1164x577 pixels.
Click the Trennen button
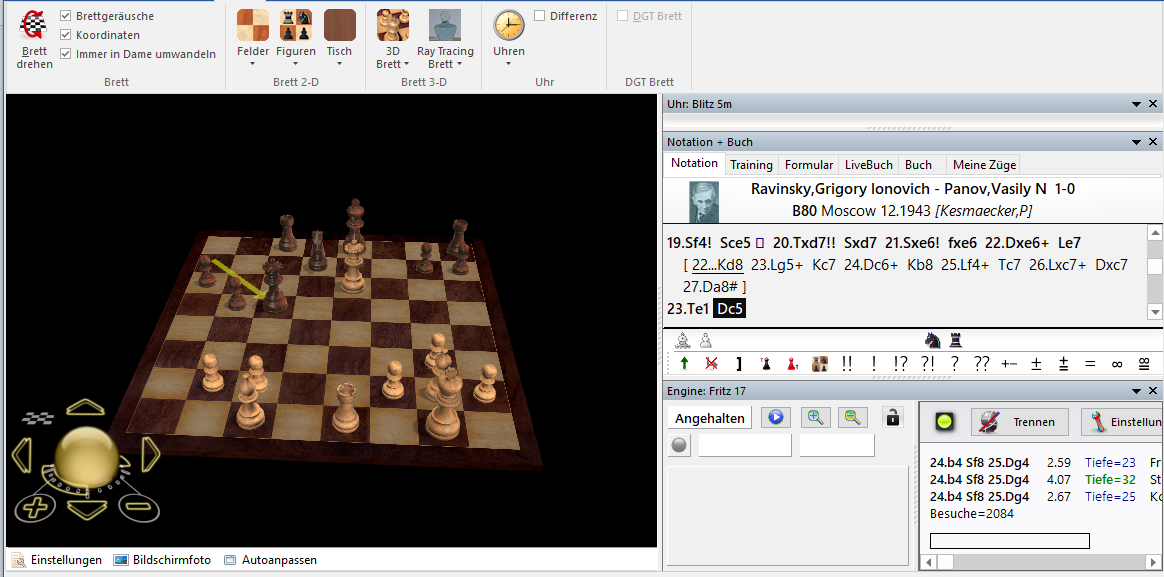point(1020,422)
